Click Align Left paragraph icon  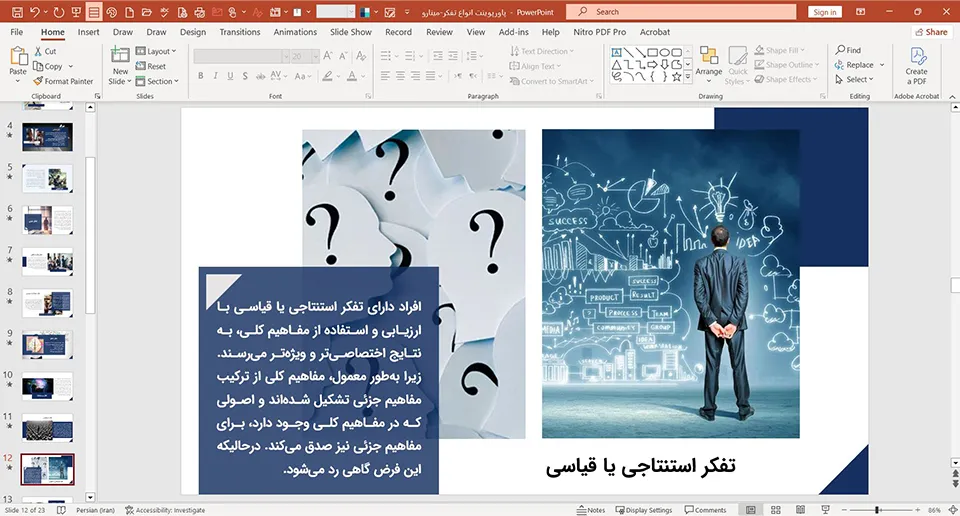(385, 76)
